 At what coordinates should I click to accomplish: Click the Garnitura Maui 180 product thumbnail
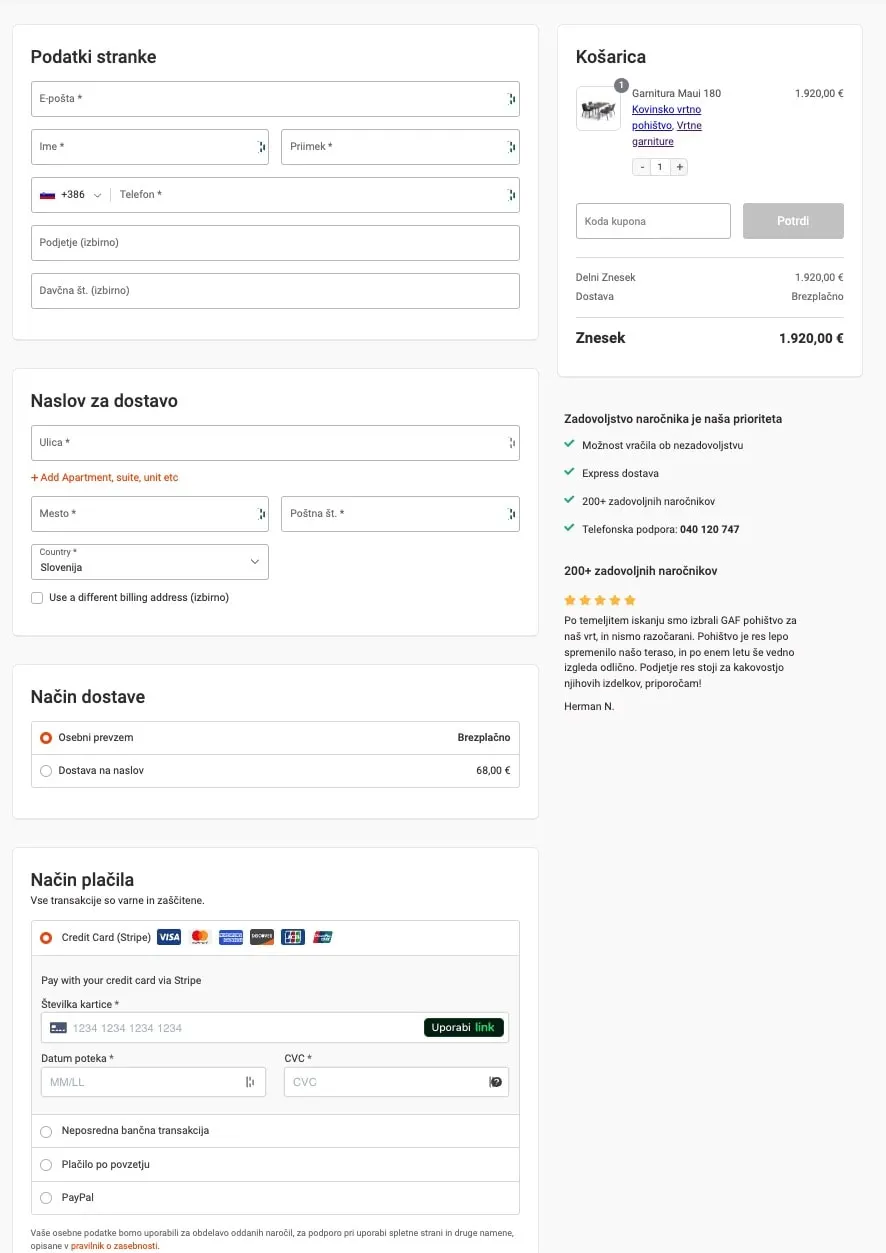pos(599,108)
